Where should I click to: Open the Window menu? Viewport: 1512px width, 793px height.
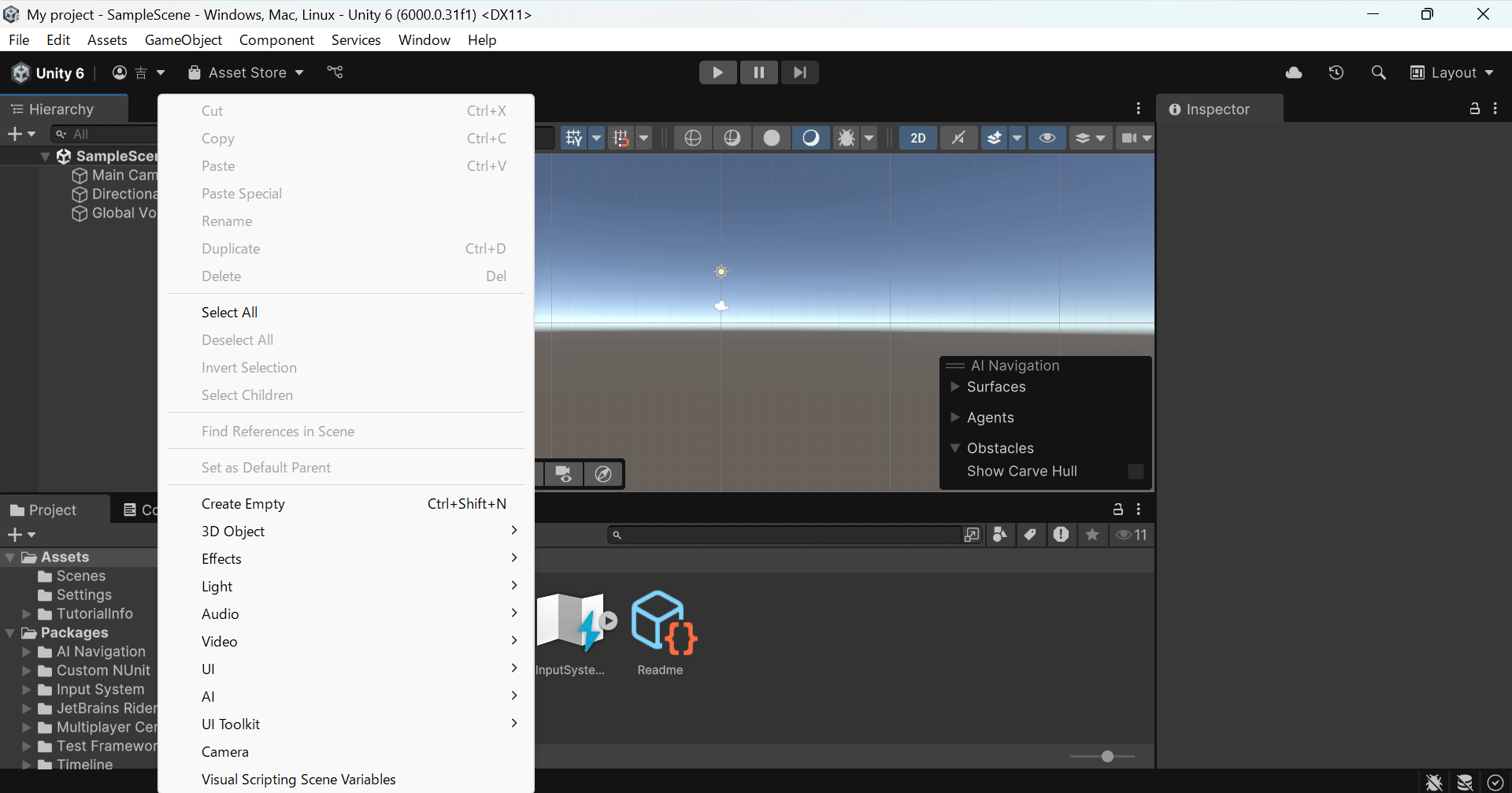[x=424, y=39]
